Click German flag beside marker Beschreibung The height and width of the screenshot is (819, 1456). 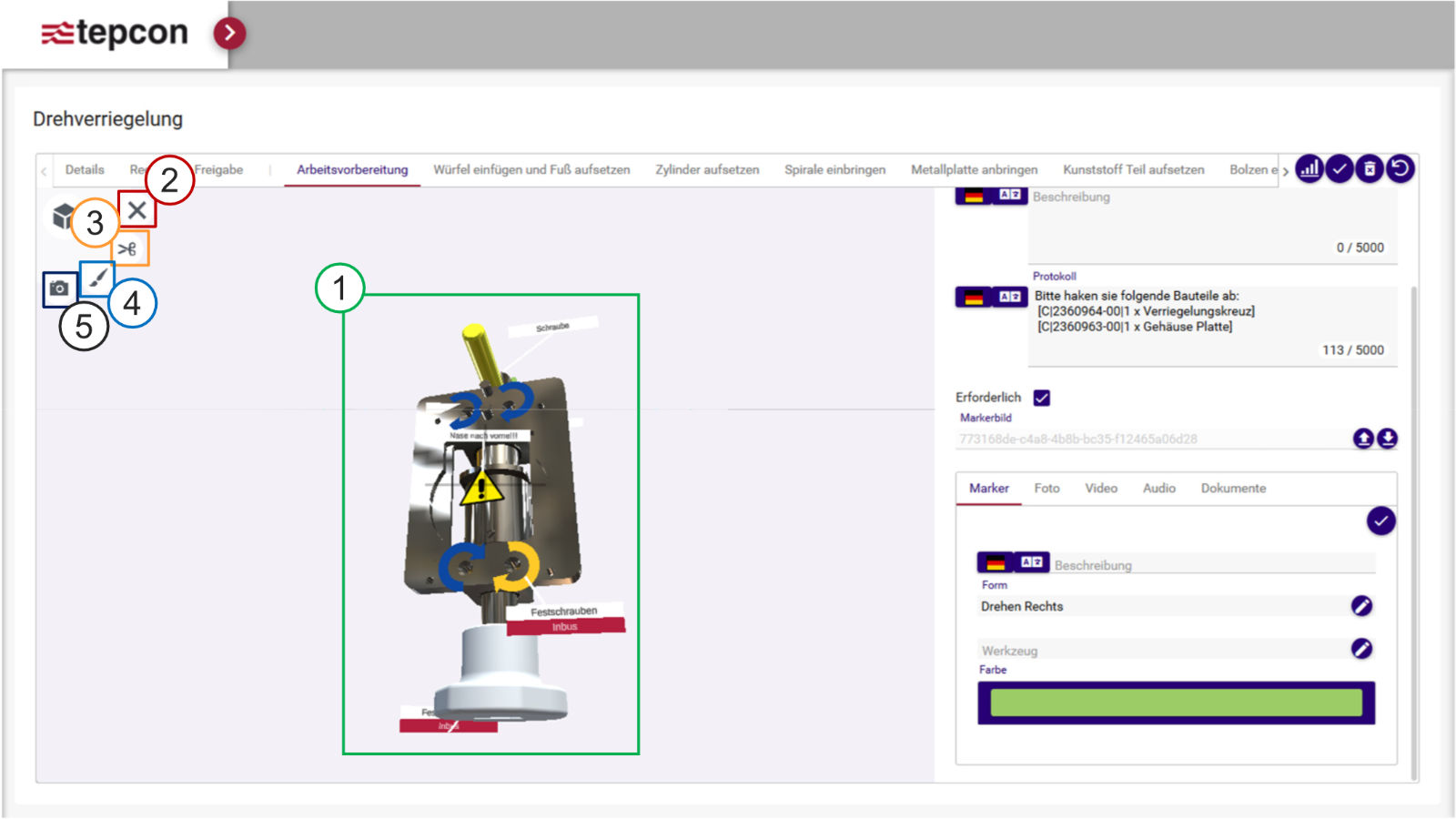(995, 562)
